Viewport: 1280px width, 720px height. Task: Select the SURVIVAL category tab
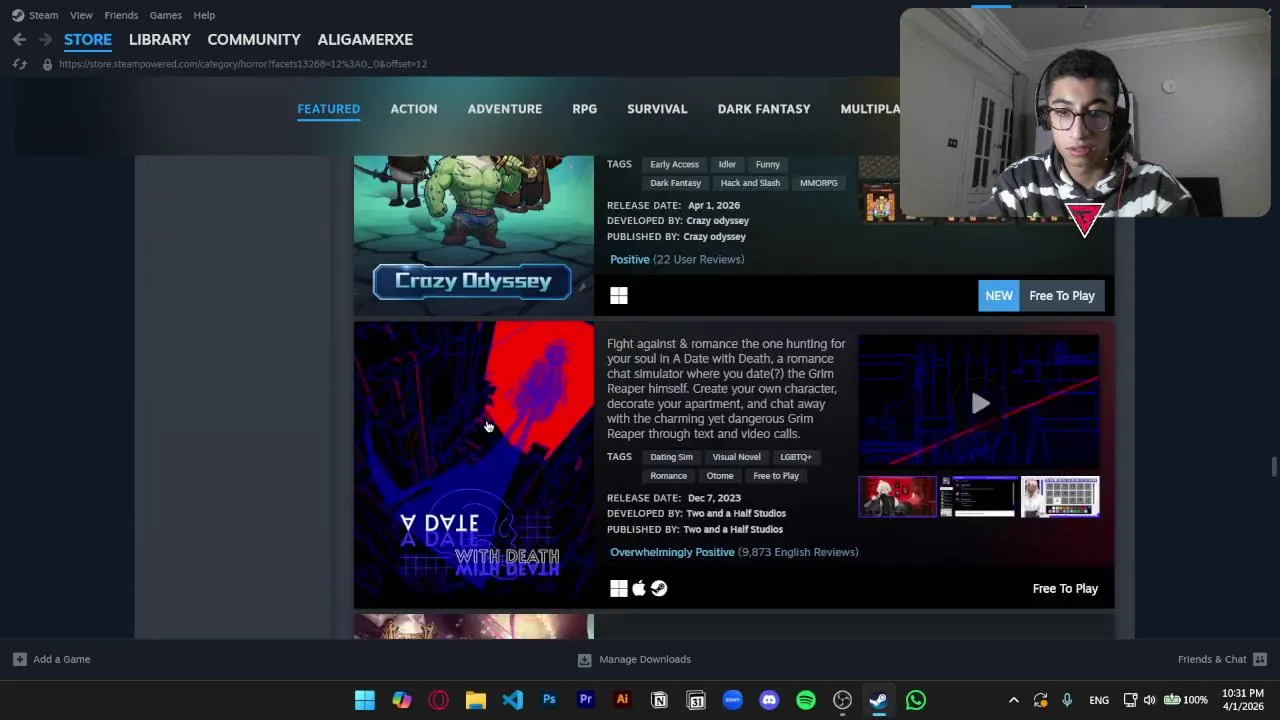click(x=657, y=109)
